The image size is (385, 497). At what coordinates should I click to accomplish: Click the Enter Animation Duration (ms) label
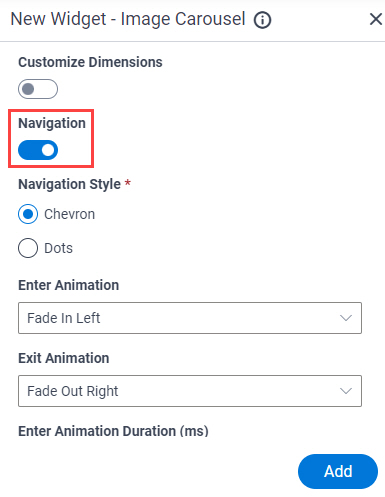point(113,431)
